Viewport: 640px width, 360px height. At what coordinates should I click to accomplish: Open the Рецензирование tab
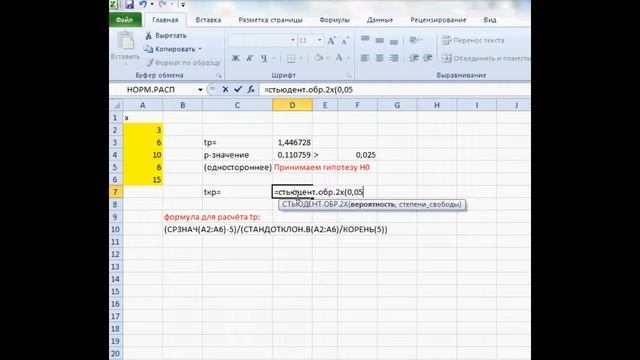[438, 20]
